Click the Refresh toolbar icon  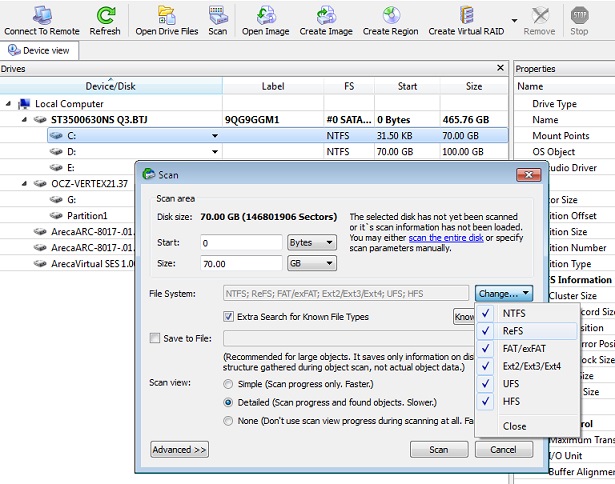click(x=105, y=15)
